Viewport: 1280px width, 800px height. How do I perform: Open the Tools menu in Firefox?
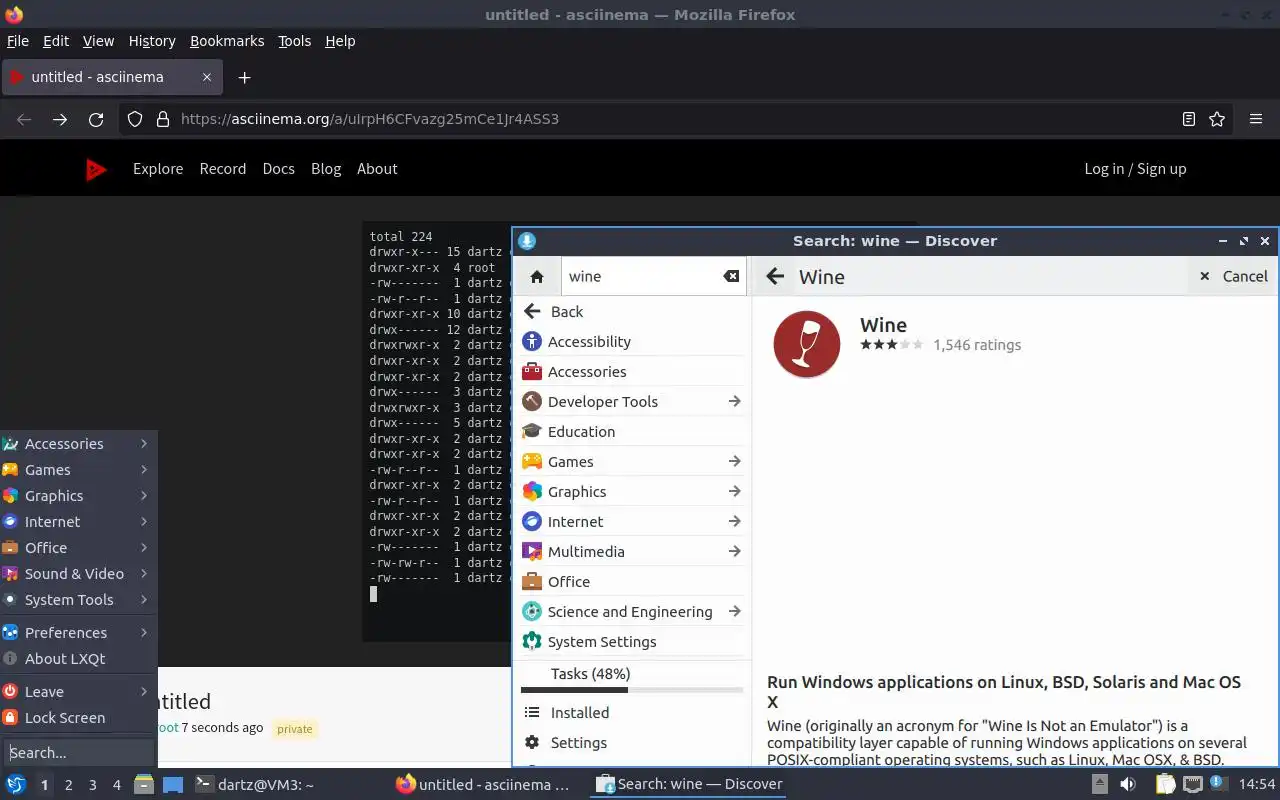coord(295,41)
